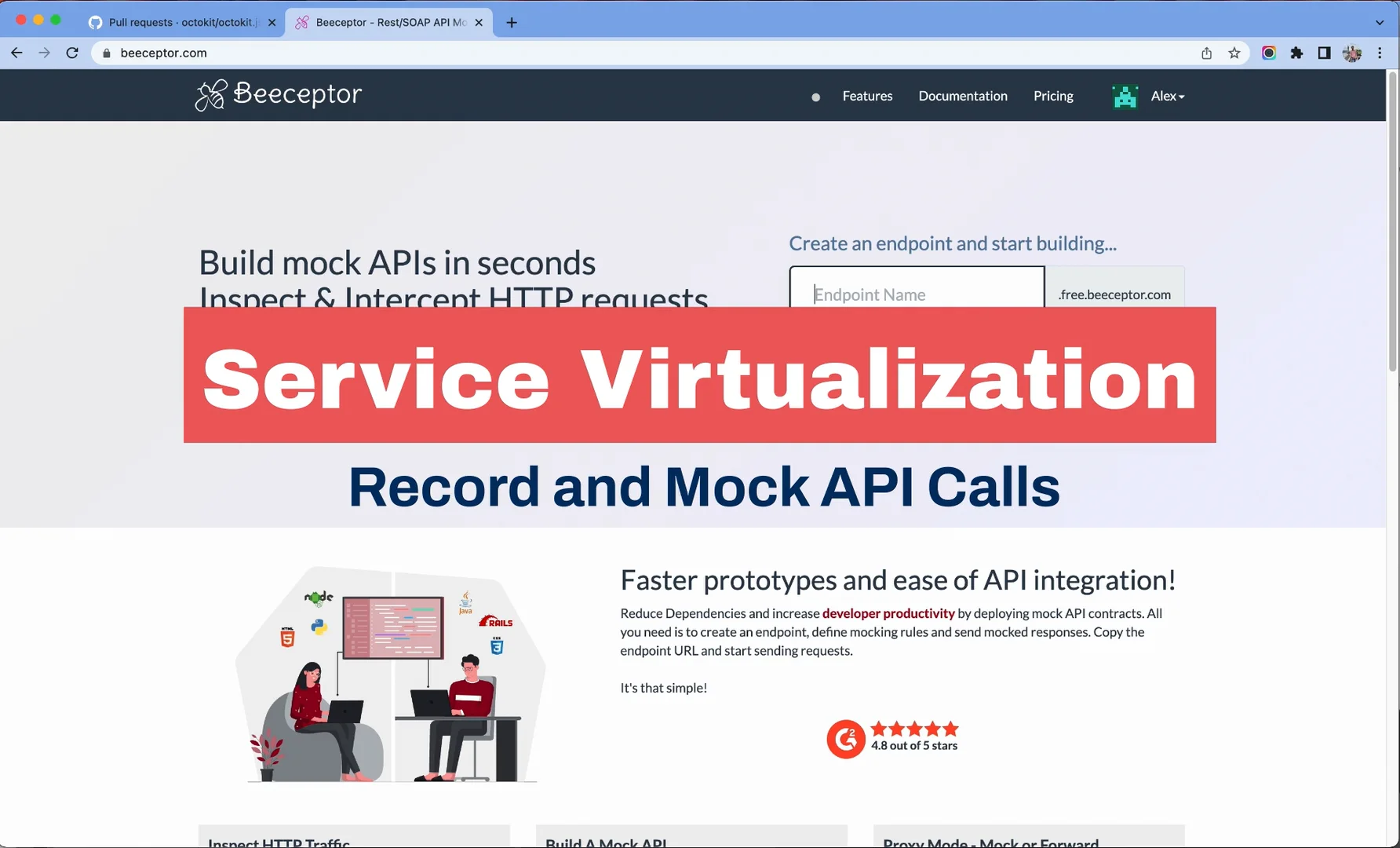Open the Chrome three-dot menu
Screen dimensions: 1400x848
coord(1380,53)
